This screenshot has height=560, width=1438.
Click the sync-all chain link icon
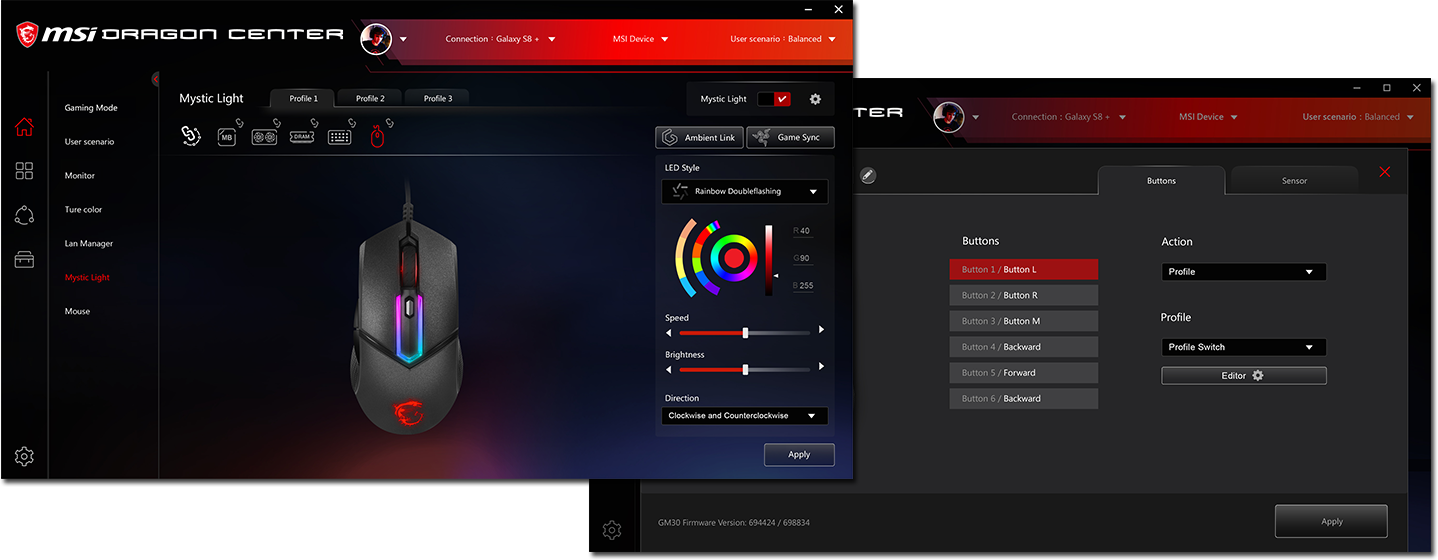(x=190, y=136)
